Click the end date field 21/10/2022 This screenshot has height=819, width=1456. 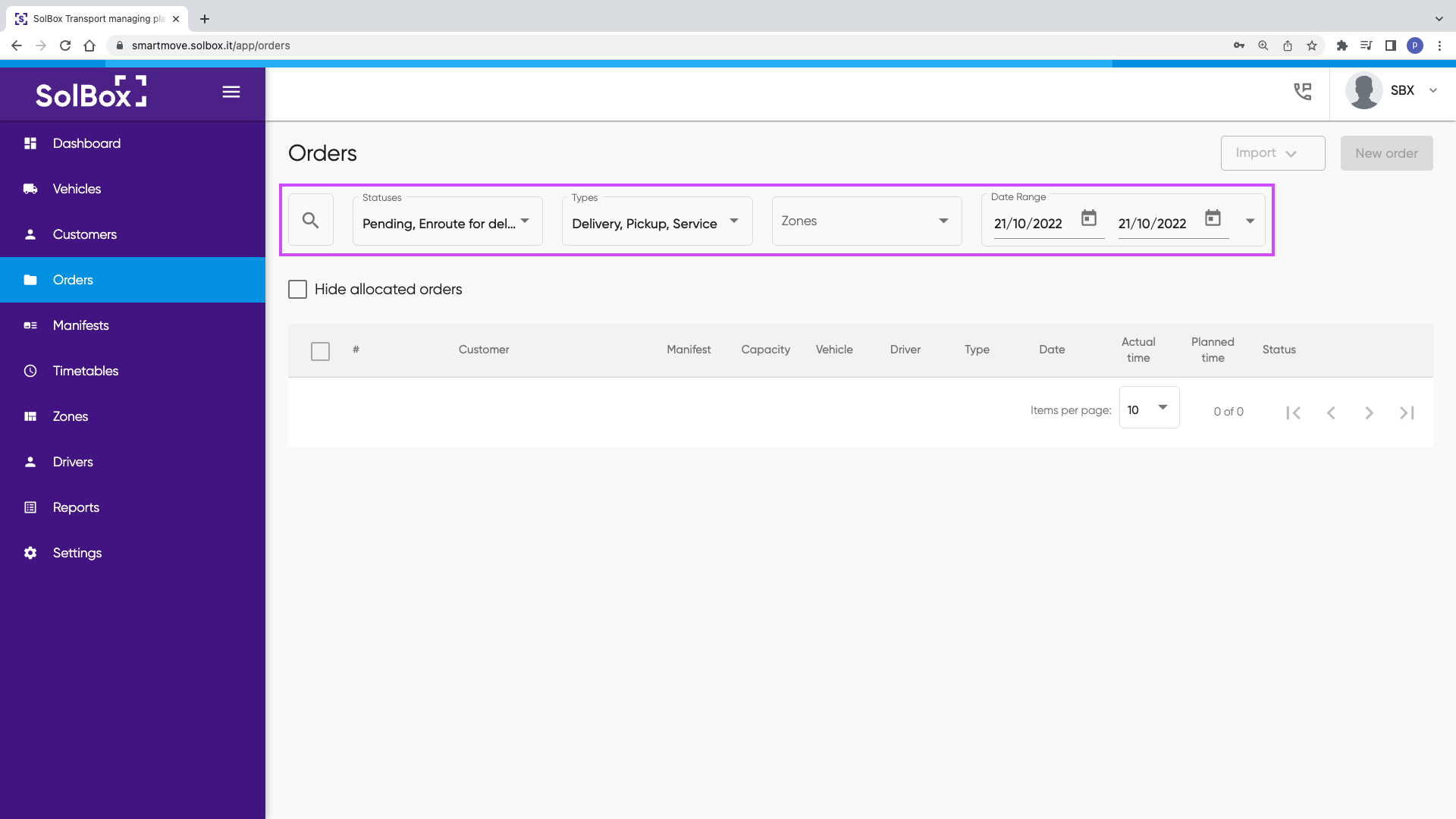1153,224
